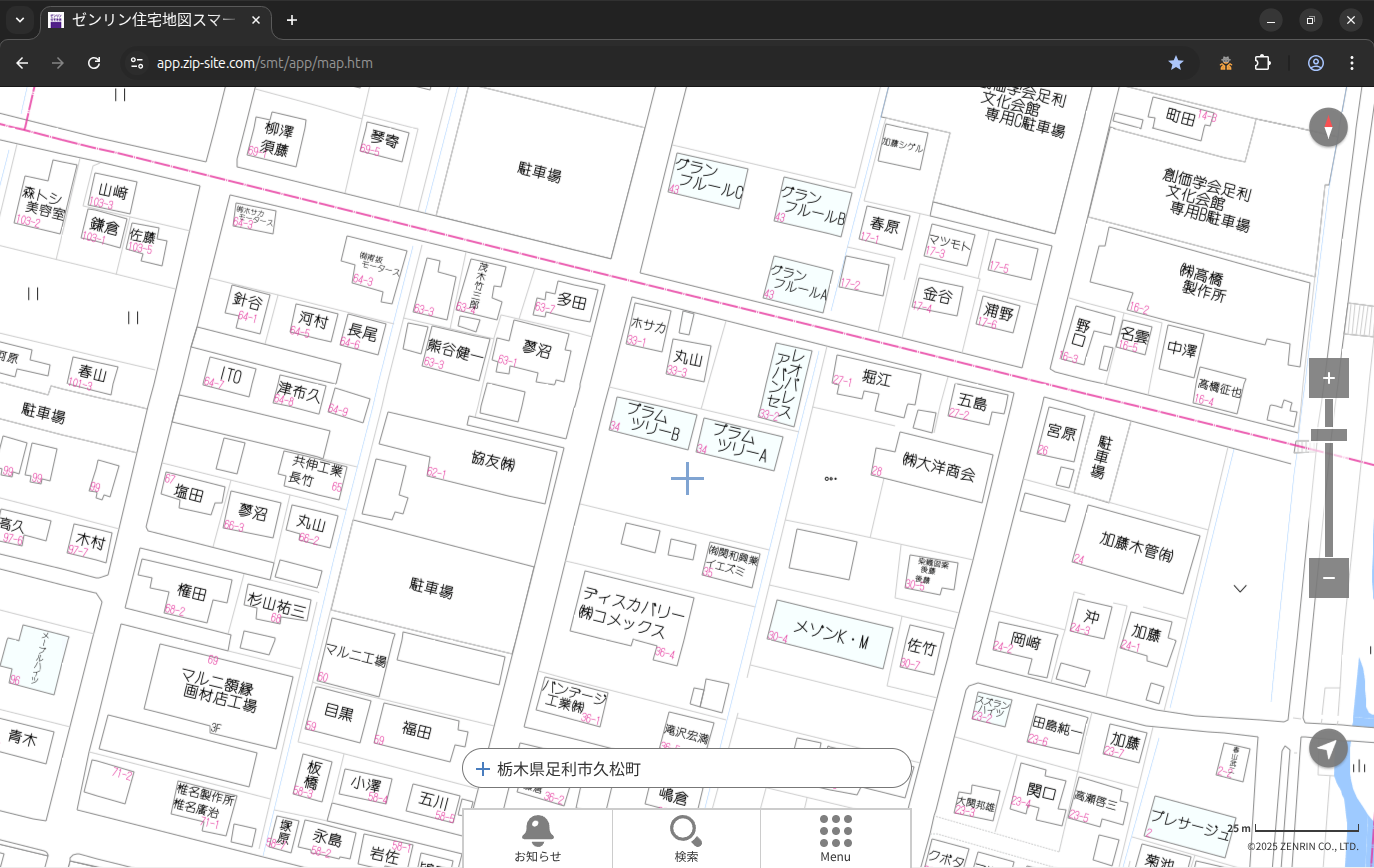This screenshot has width=1374, height=868.
Task: Zoom in with the plus button
Action: tap(1328, 378)
